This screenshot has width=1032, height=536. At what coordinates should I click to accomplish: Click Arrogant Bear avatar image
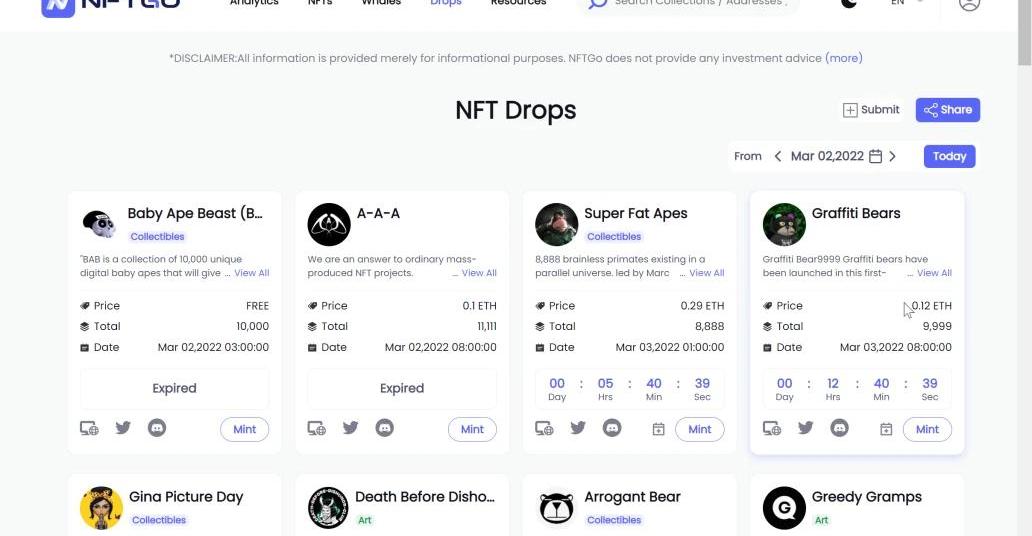[x=557, y=508]
